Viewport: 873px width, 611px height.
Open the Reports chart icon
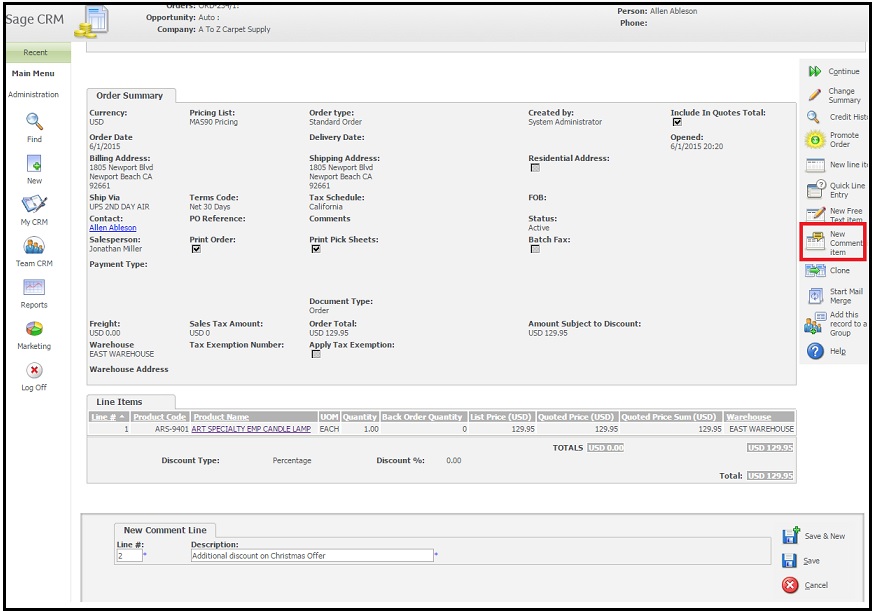coord(34,287)
